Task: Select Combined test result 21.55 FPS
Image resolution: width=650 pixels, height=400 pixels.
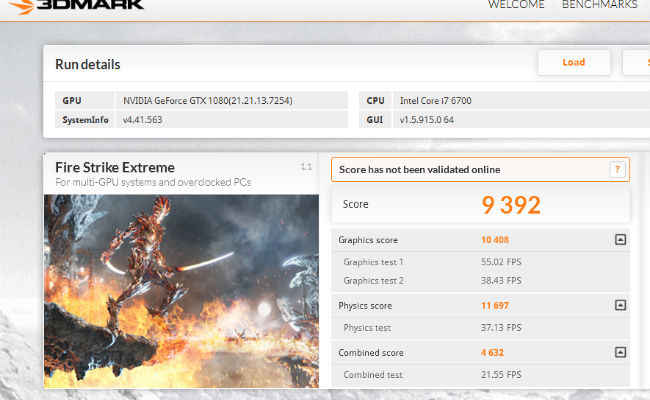Action: pos(501,375)
